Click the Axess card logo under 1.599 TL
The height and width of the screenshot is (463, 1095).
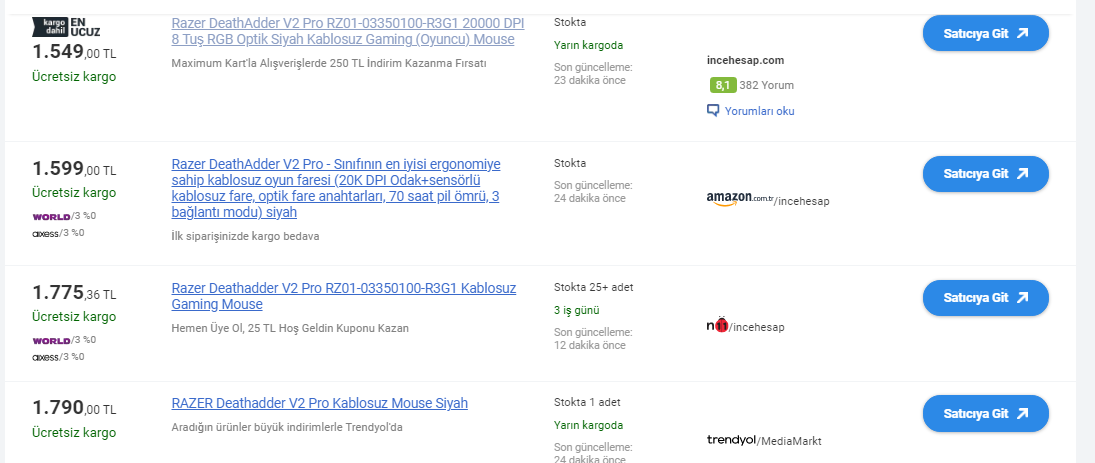pyautogui.click(x=45, y=233)
